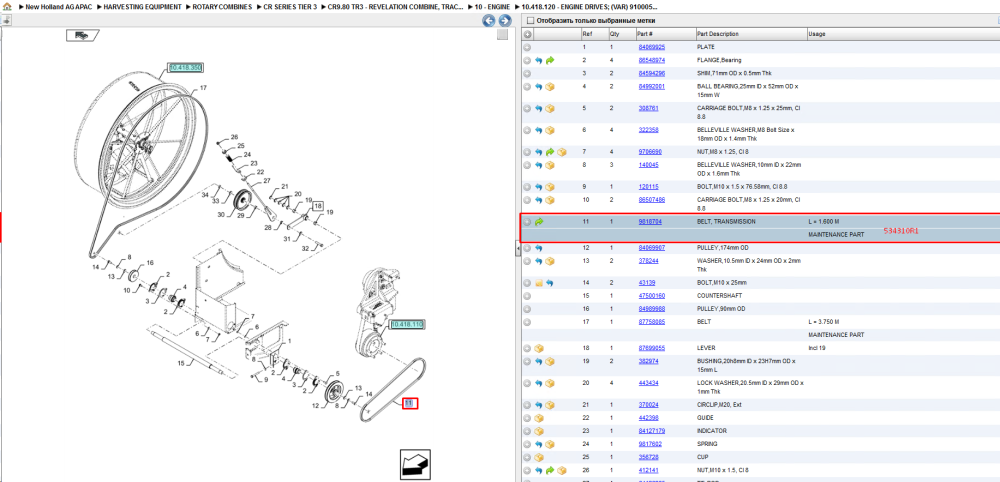Go to previous diagram with left arrow
This screenshot has width=1000, height=482.
click(489, 21)
